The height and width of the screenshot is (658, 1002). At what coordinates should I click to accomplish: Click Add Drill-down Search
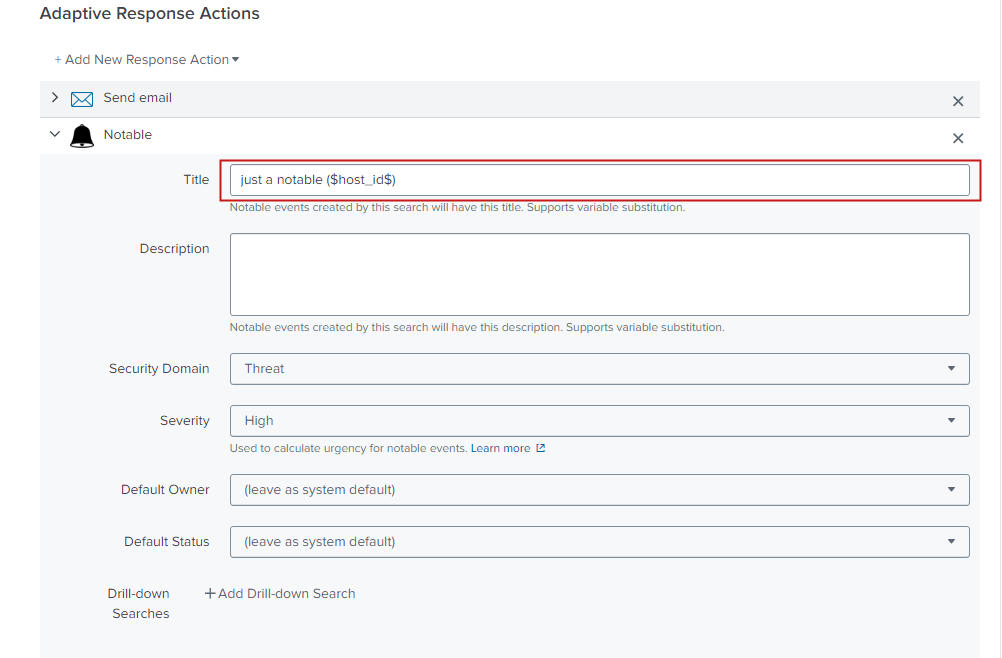pos(280,593)
